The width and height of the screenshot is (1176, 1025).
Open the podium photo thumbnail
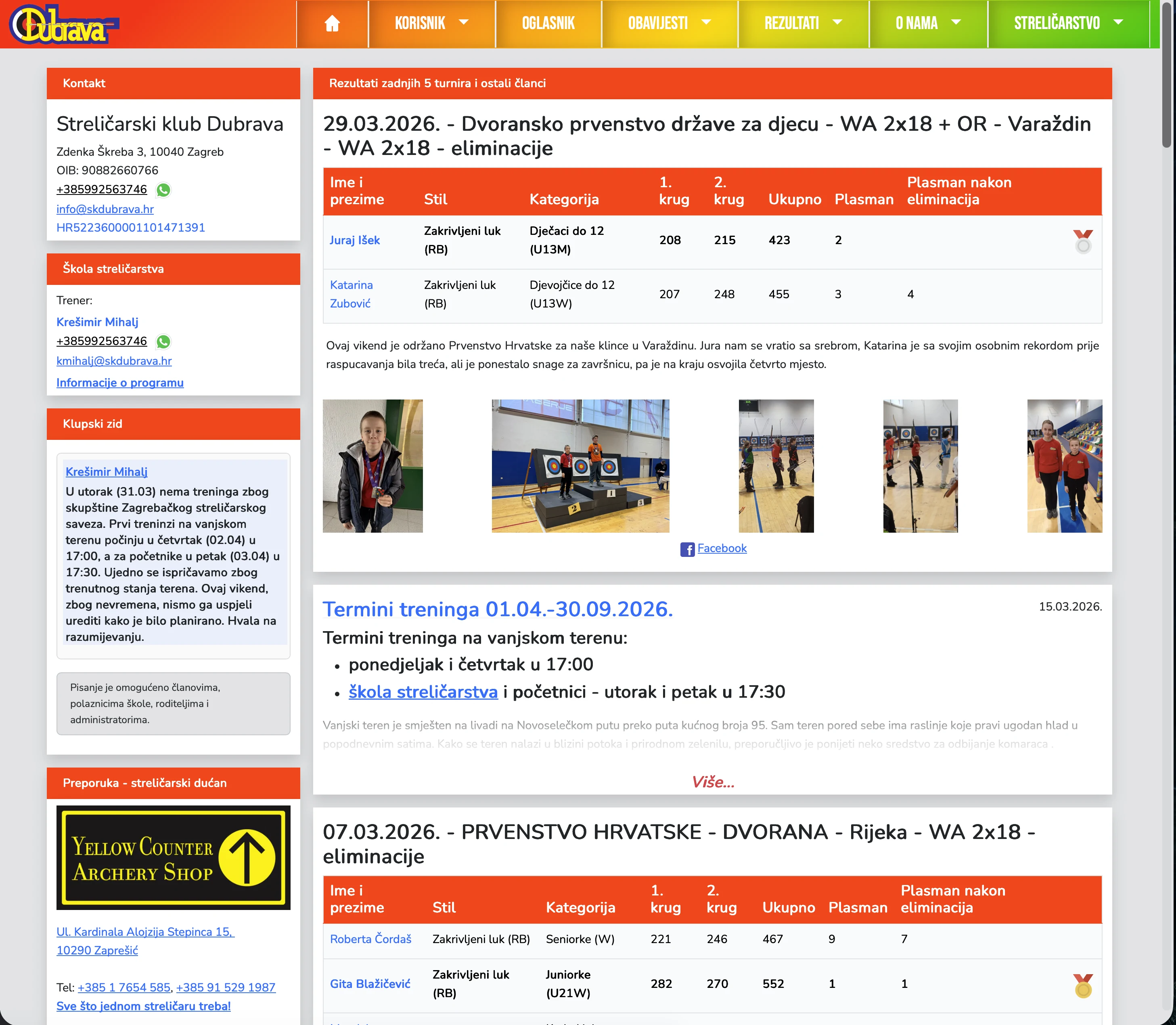580,466
